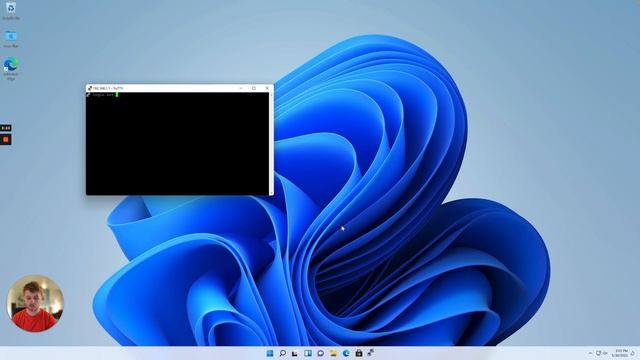Viewport: 640px width, 360px height.
Task: Open File Explorer from the taskbar
Action: click(x=333, y=353)
